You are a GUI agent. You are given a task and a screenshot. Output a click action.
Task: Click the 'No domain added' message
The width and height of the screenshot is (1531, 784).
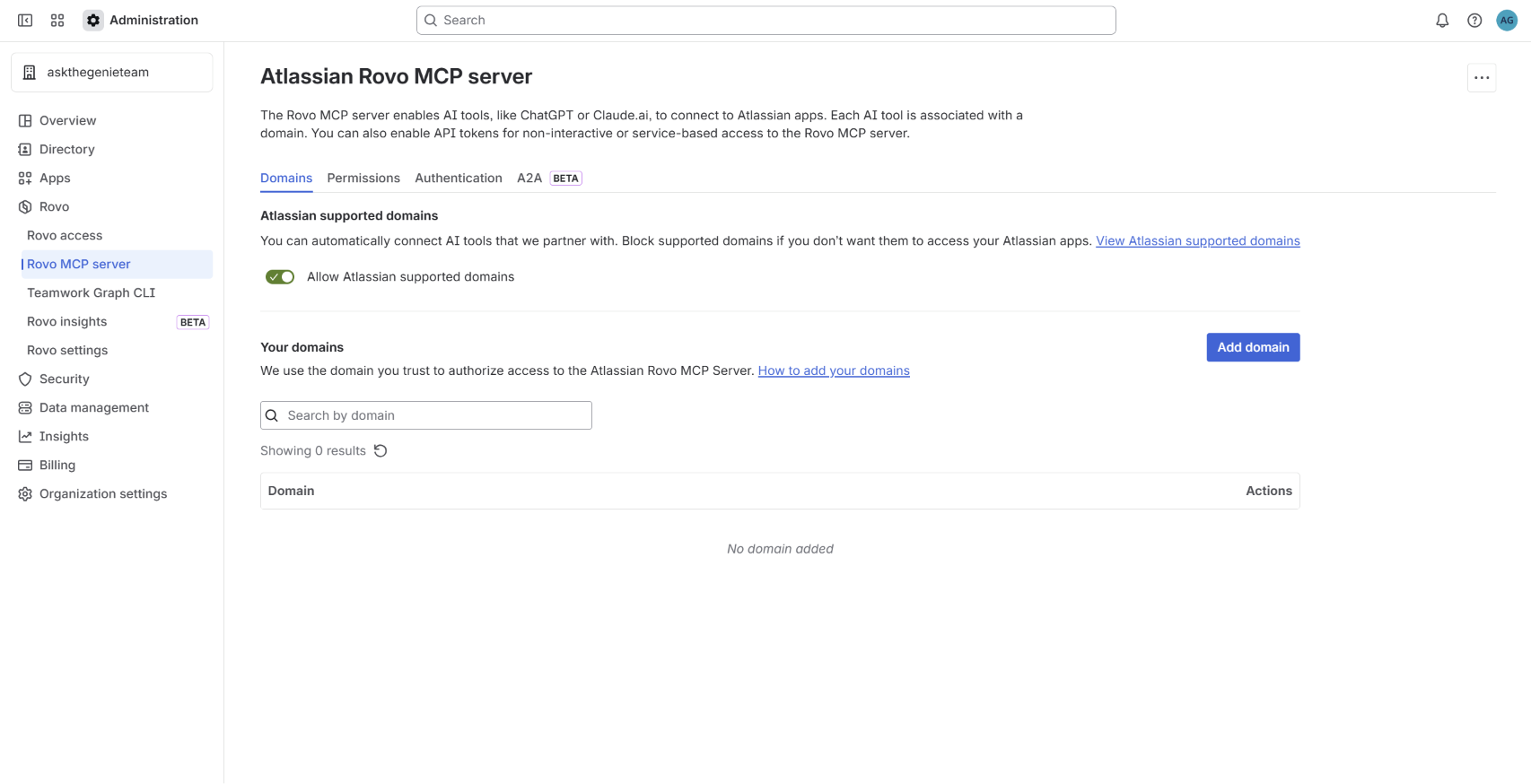780,548
